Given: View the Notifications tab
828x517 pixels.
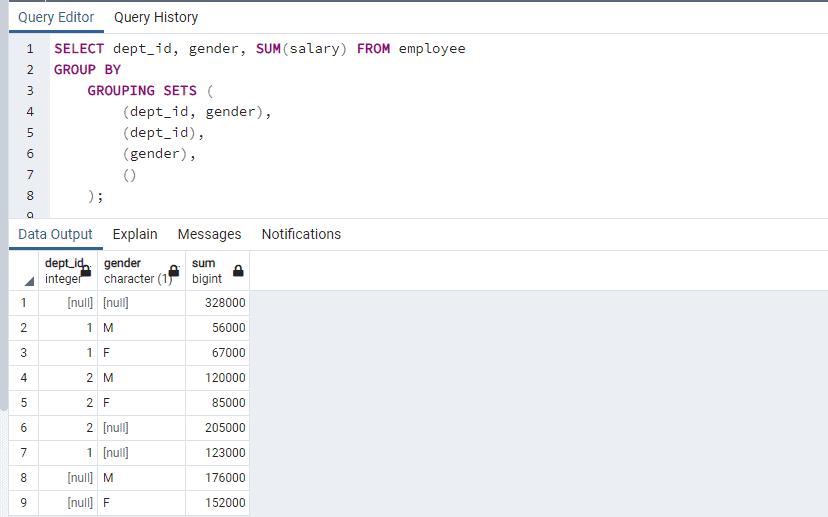Looking at the screenshot, I should pyautogui.click(x=301, y=234).
